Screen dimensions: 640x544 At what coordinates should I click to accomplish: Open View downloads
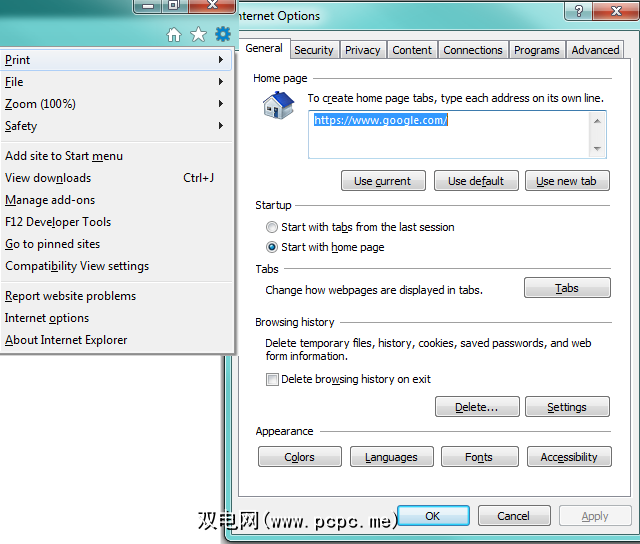click(x=116, y=178)
